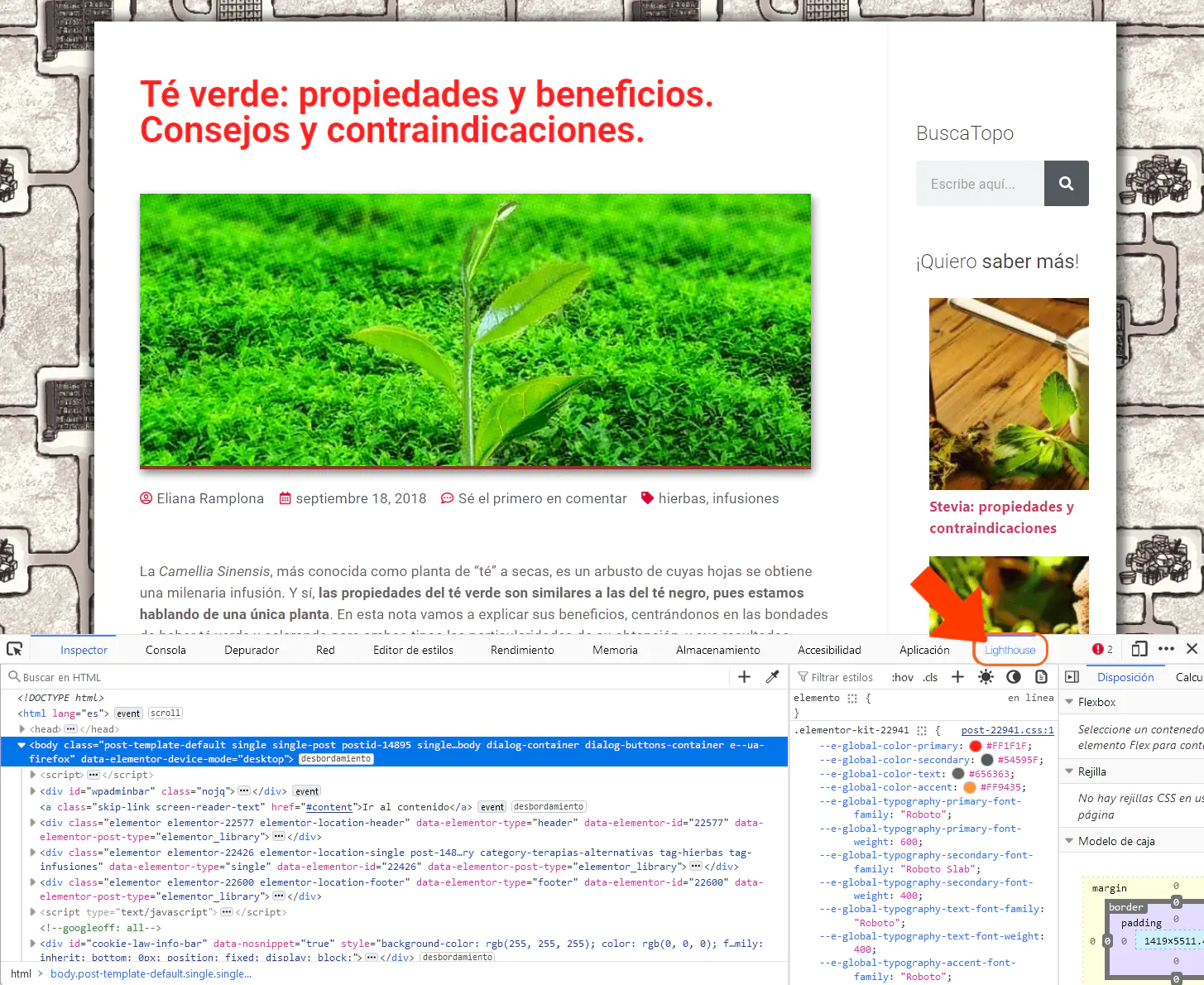1204x985 pixels.
Task: Add a new CSS rule
Action: pyautogui.click(x=957, y=676)
